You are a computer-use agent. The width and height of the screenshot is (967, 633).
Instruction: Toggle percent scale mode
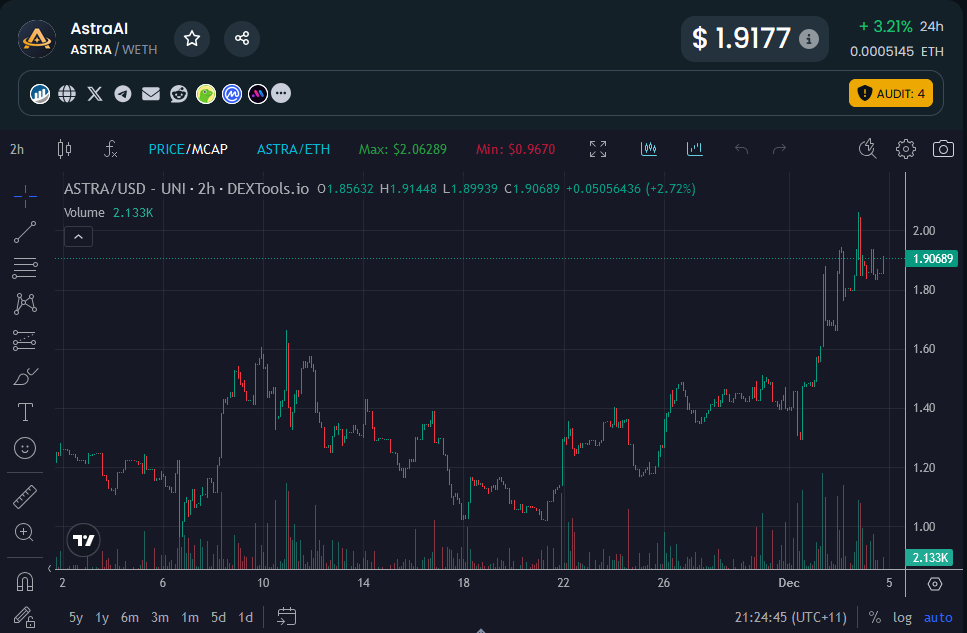[874, 618]
